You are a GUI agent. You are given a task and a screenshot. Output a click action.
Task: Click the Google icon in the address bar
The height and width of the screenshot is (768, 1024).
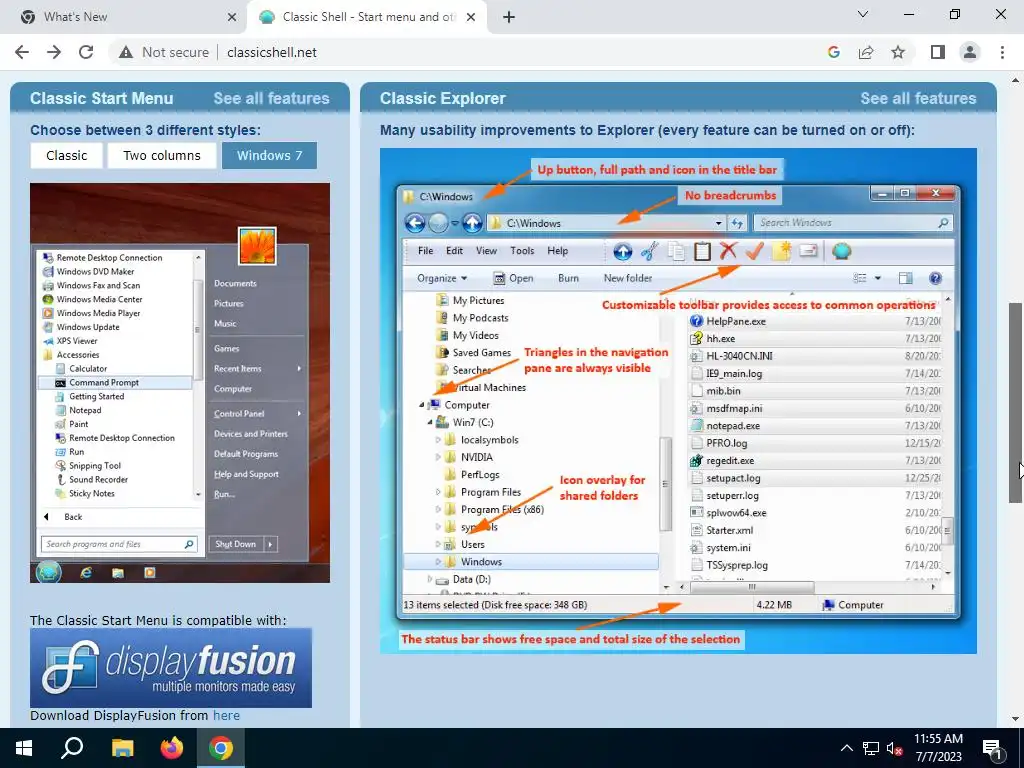[x=833, y=52]
